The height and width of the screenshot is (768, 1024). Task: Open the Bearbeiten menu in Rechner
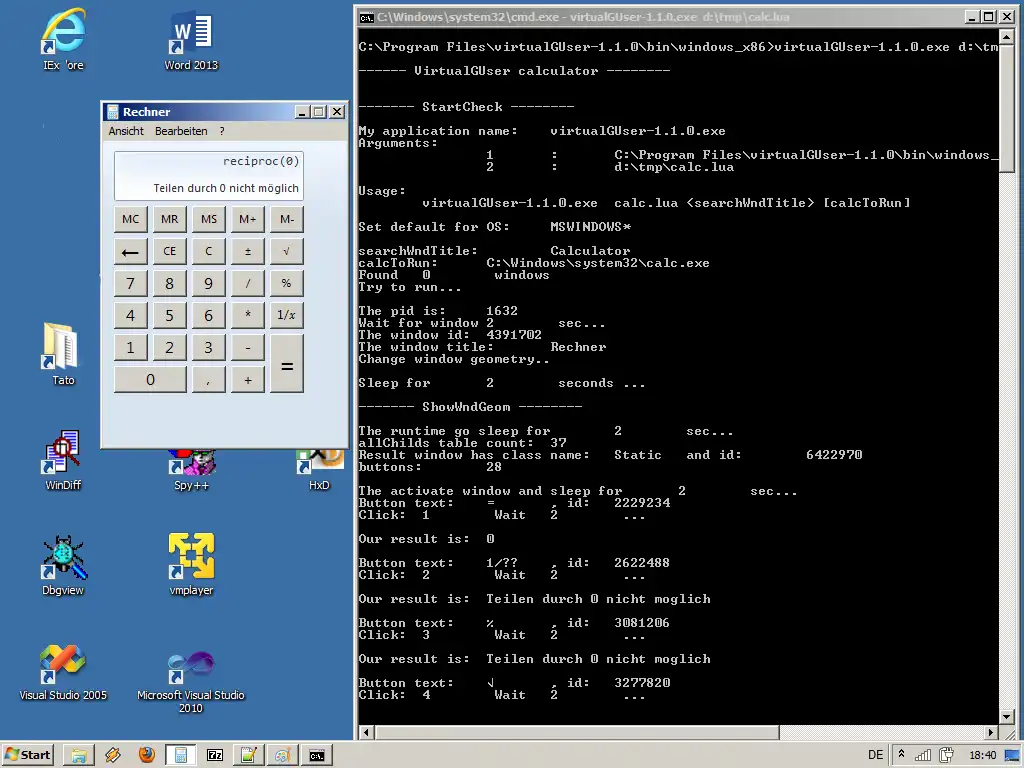click(x=181, y=131)
